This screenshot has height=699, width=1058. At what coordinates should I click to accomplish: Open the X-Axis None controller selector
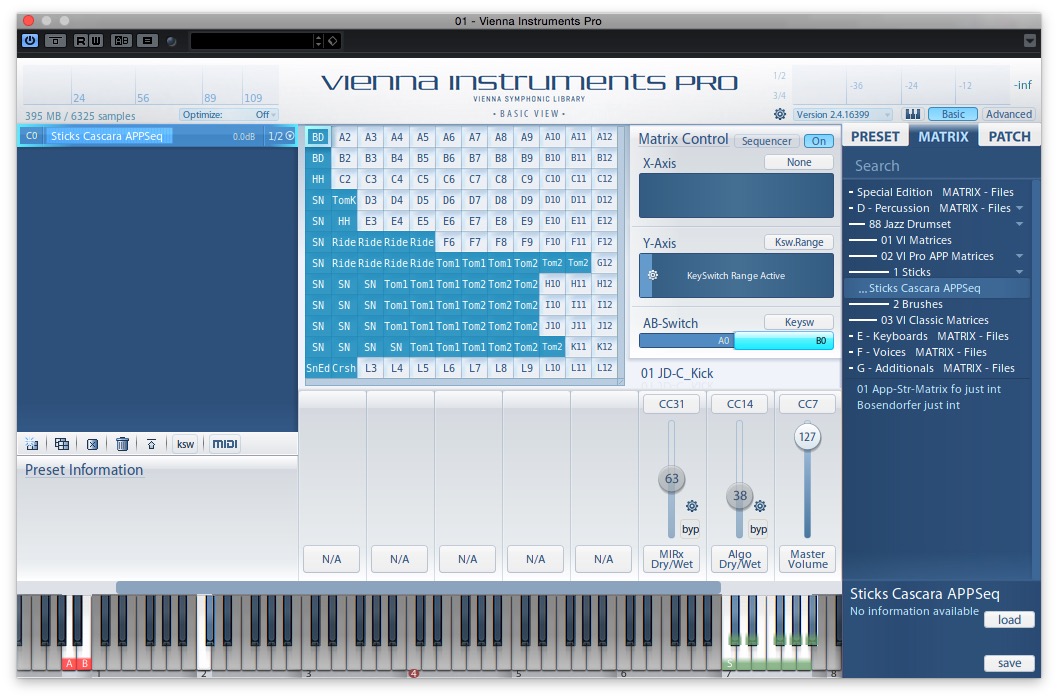coord(799,163)
